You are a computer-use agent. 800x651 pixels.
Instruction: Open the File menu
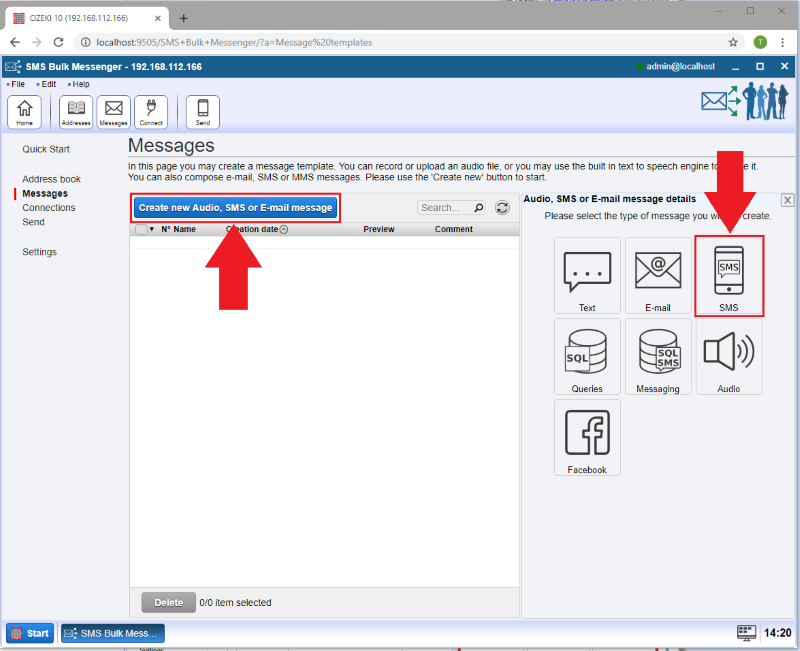coord(17,84)
